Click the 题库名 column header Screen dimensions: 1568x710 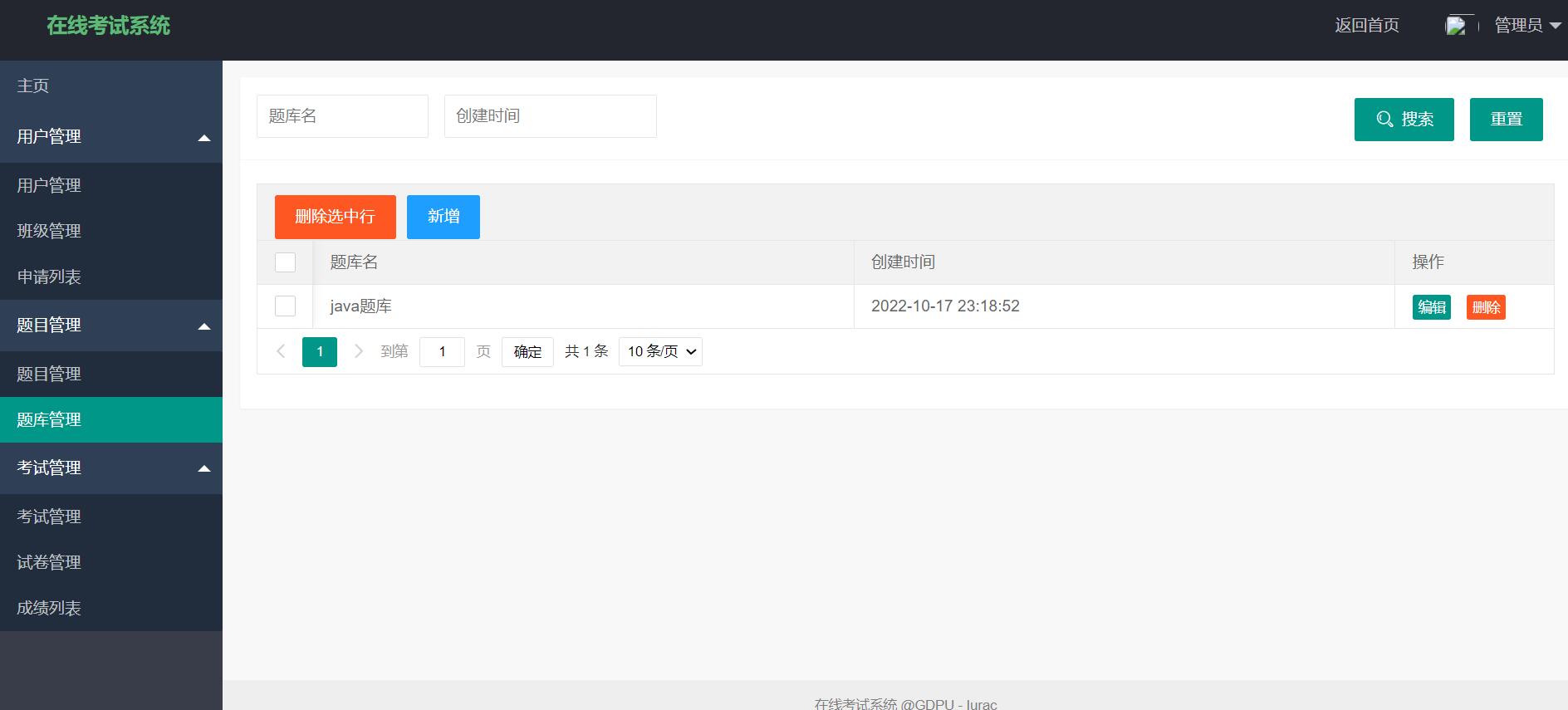point(583,262)
